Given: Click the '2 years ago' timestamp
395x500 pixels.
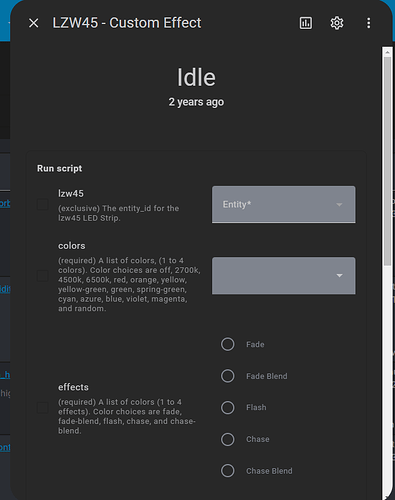Looking at the screenshot, I should coord(196,102).
